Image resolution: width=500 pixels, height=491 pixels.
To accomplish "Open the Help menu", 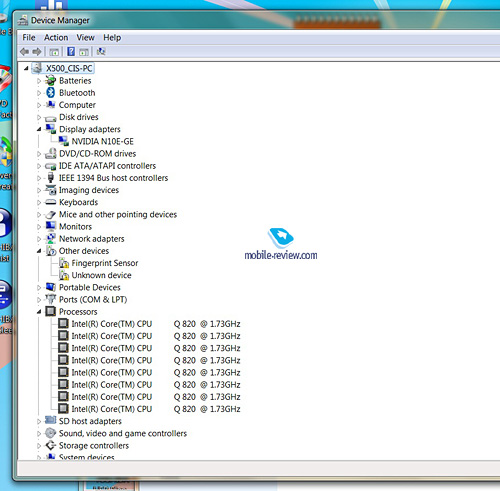I will (112, 37).
